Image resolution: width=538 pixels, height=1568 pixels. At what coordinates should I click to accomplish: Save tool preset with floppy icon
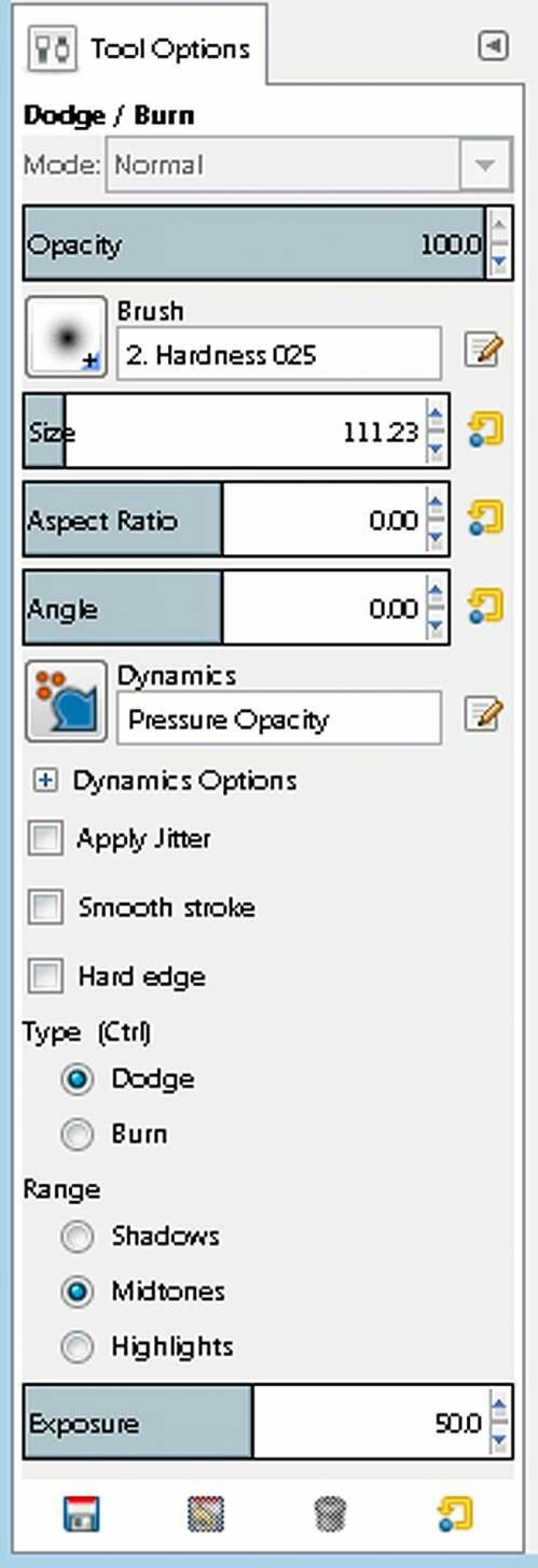coord(81,1514)
